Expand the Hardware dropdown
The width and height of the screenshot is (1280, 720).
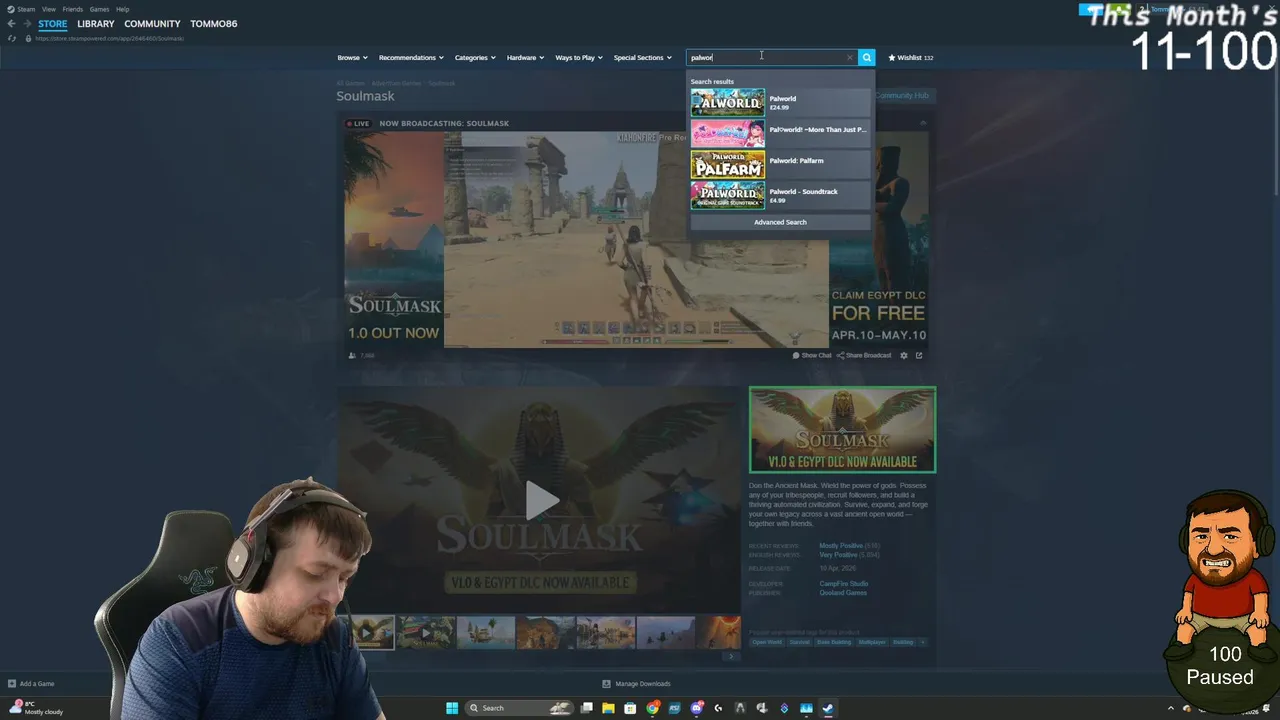click(525, 57)
